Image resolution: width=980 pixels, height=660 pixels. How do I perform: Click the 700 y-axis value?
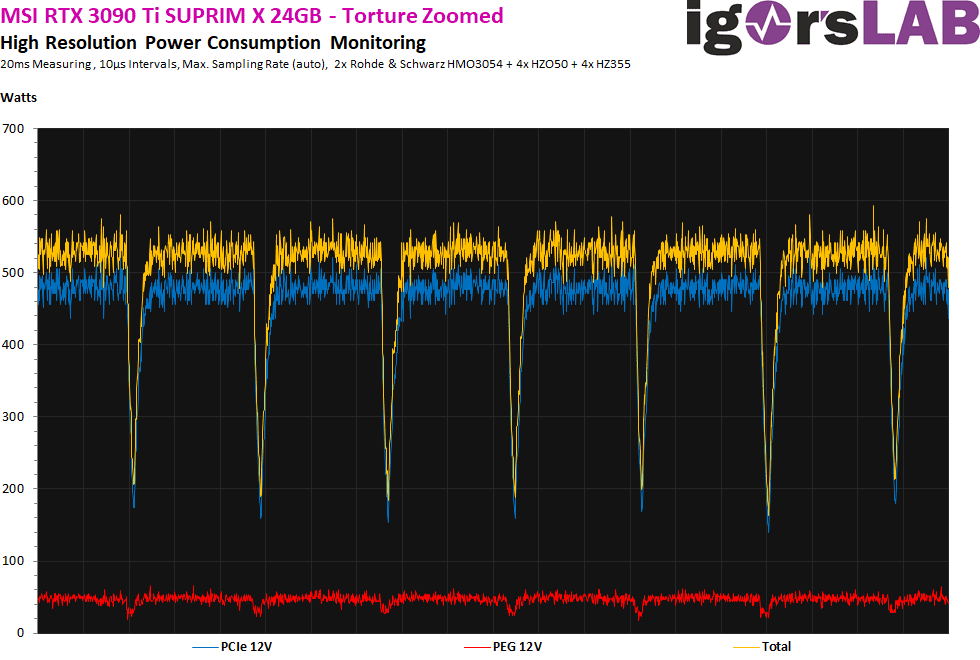click(13, 129)
